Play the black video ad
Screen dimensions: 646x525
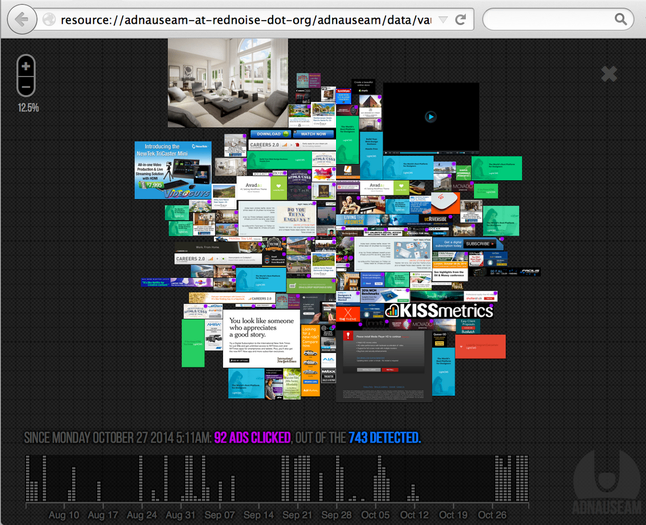(431, 117)
